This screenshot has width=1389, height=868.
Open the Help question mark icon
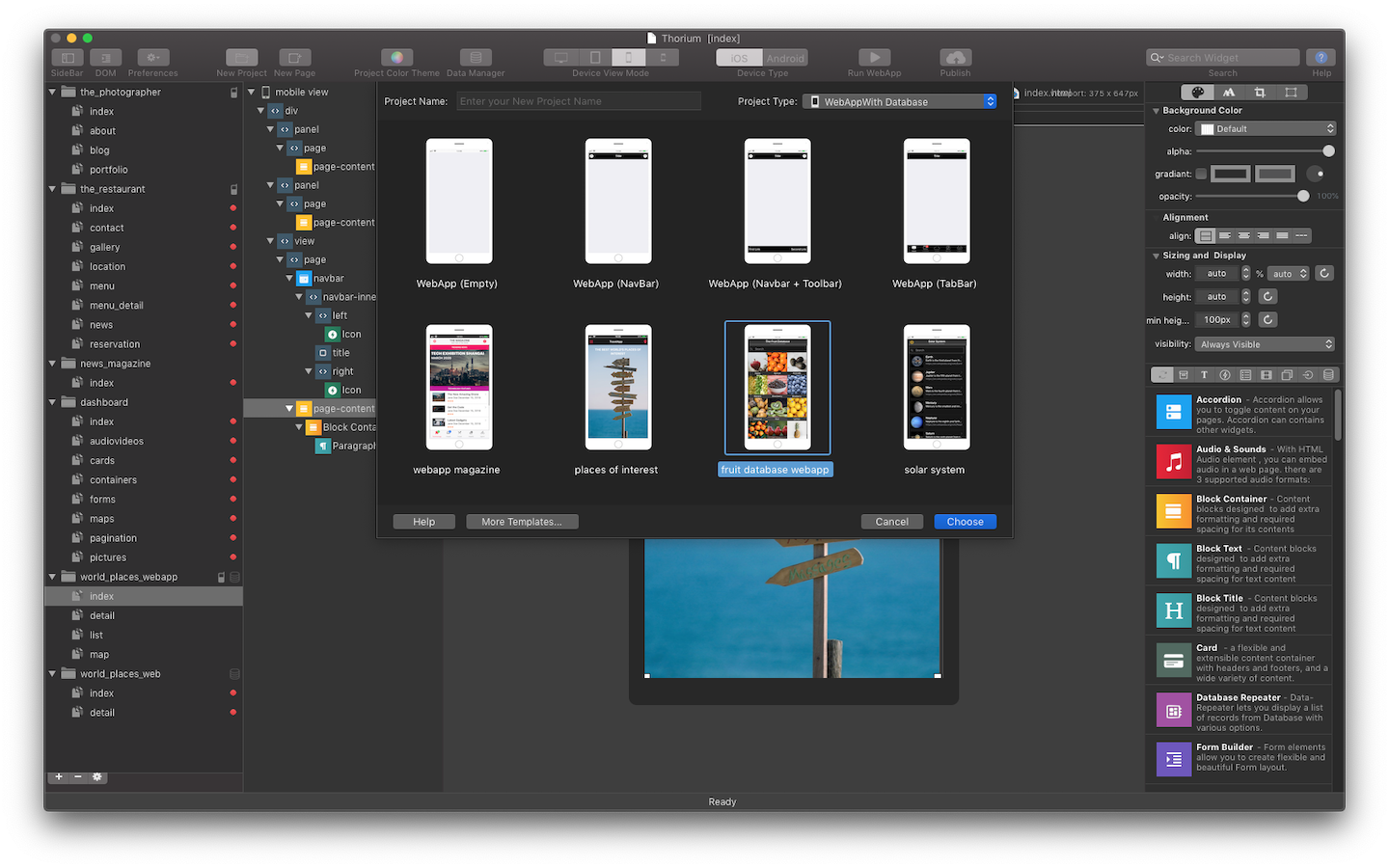[1321, 58]
